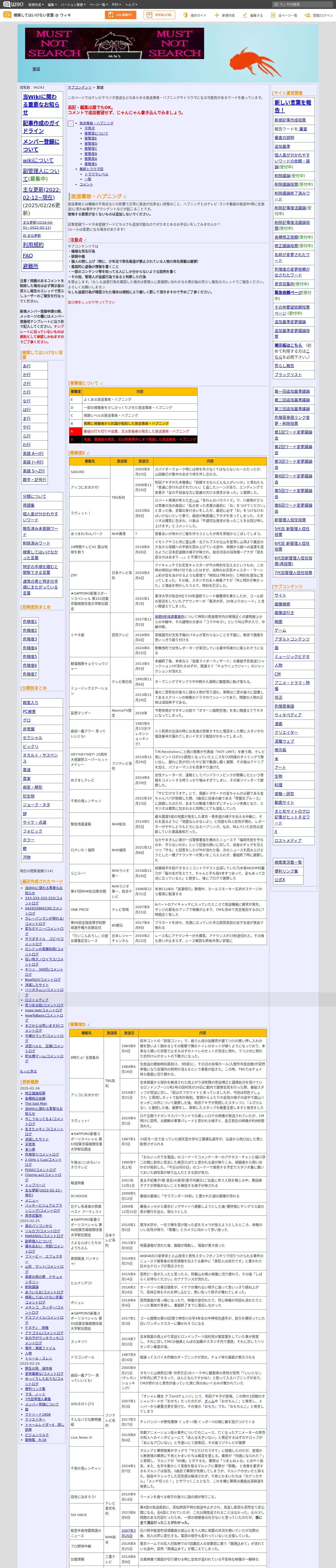Collapse the table of contents box
This screenshot has height=1568, width=336.
point(71,124)
